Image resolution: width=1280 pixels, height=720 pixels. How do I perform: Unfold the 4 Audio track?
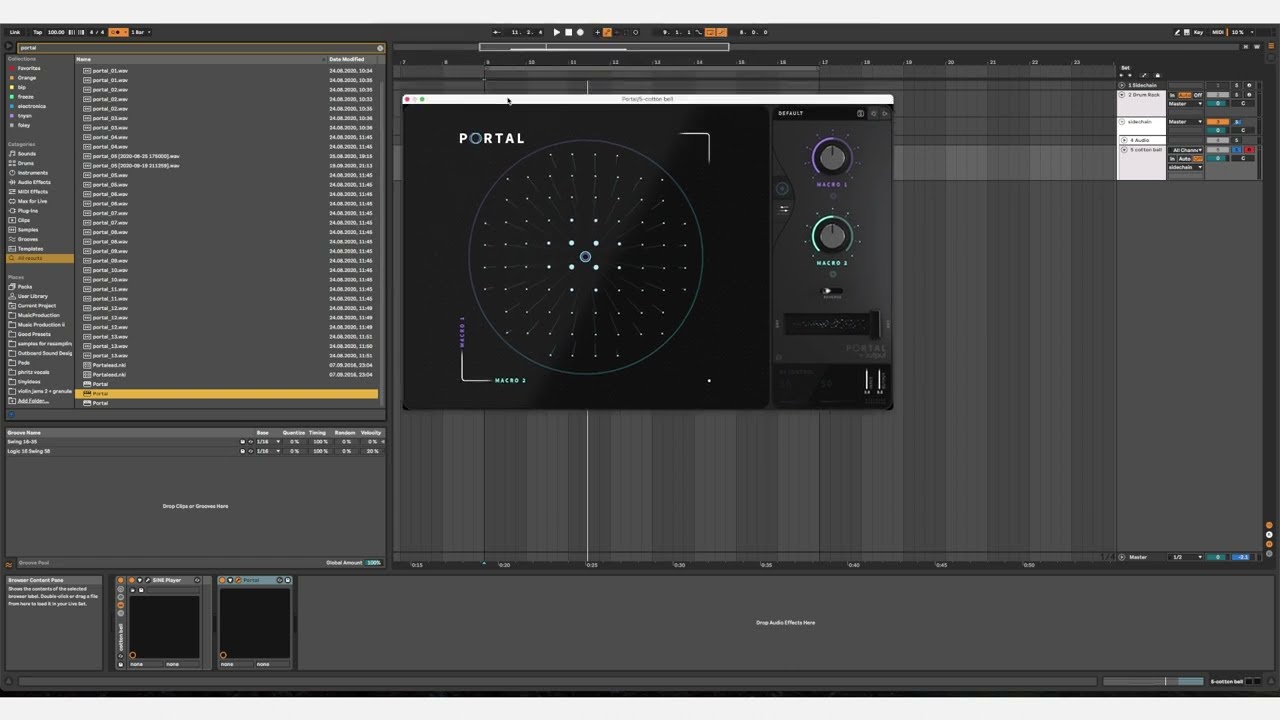click(x=1124, y=140)
